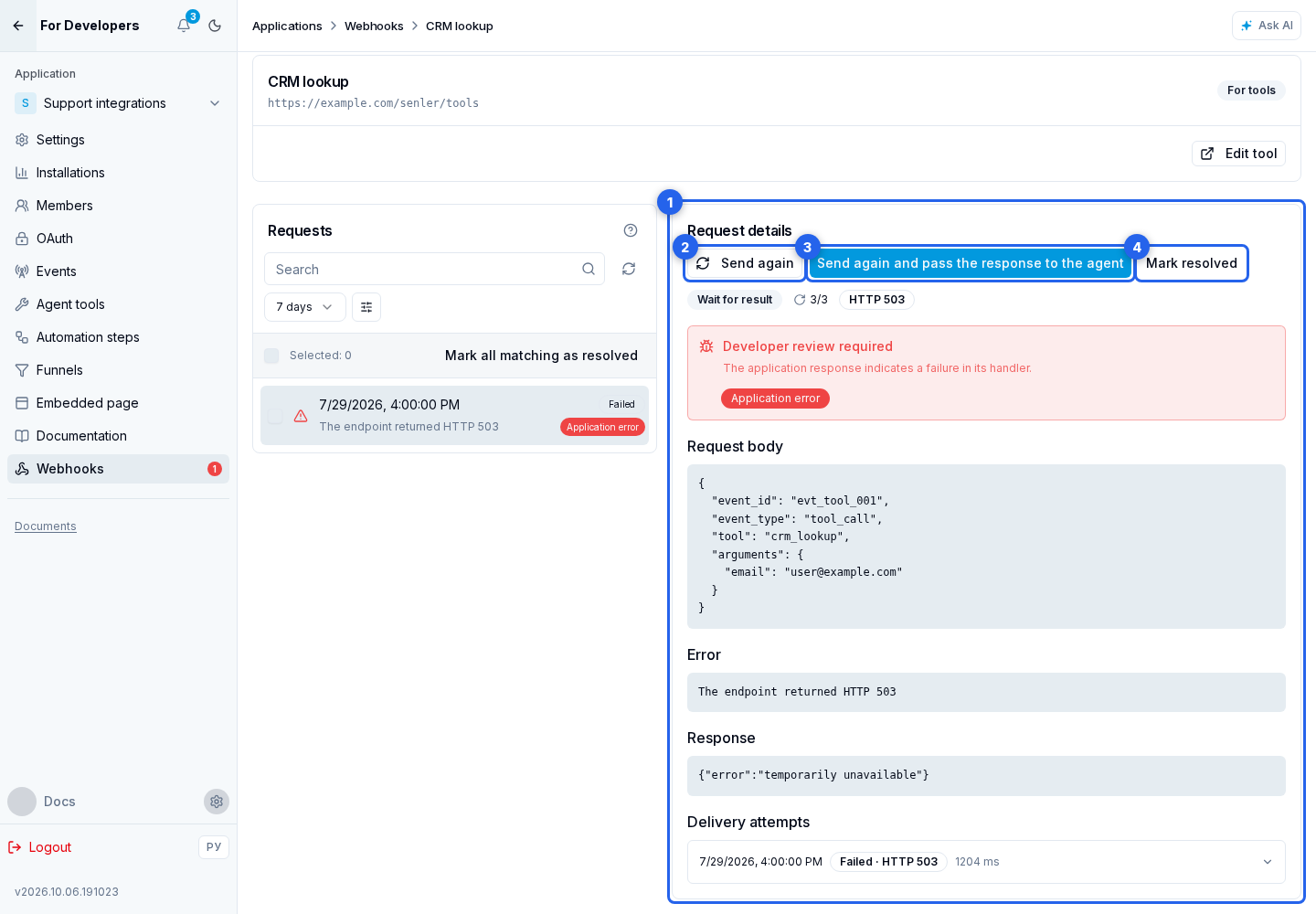Click the For tools badge
This screenshot has width=1316, height=914.
[1251, 90]
